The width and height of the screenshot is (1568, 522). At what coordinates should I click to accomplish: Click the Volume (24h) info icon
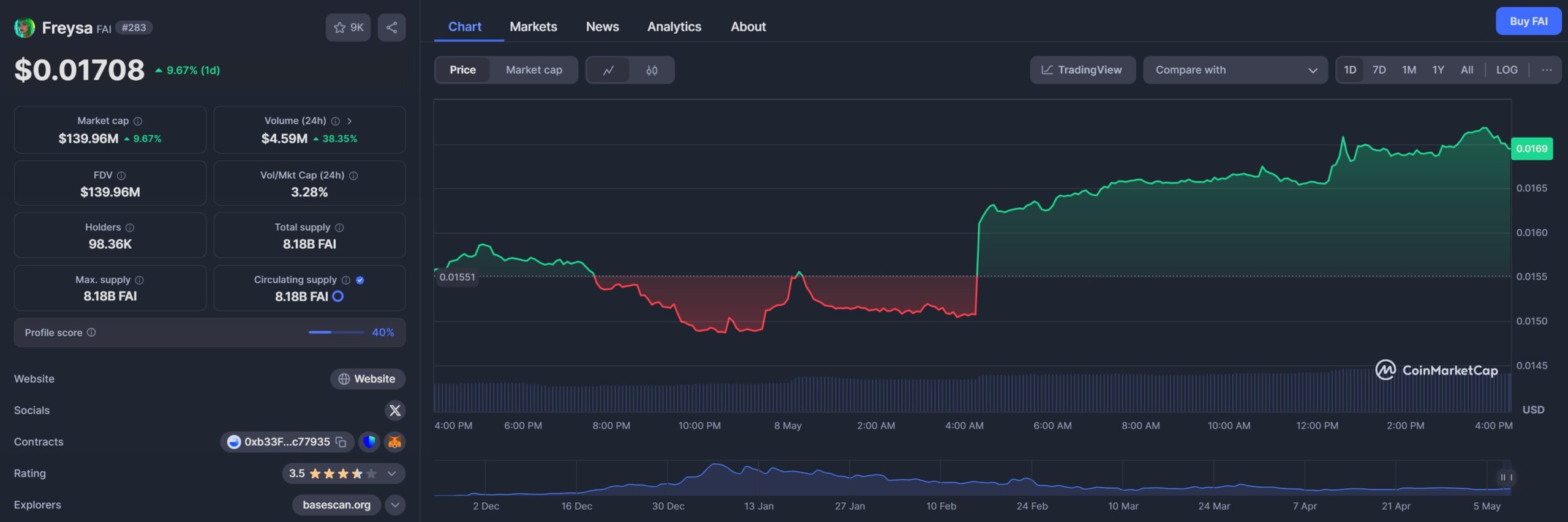pyautogui.click(x=336, y=121)
